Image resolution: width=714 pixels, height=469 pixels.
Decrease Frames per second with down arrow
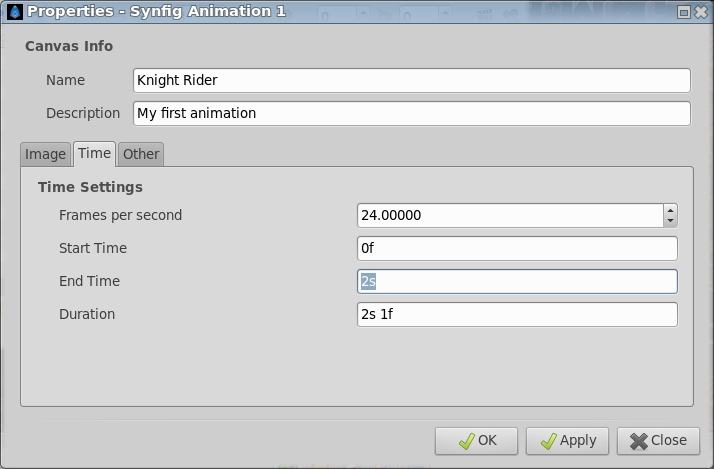point(670,221)
